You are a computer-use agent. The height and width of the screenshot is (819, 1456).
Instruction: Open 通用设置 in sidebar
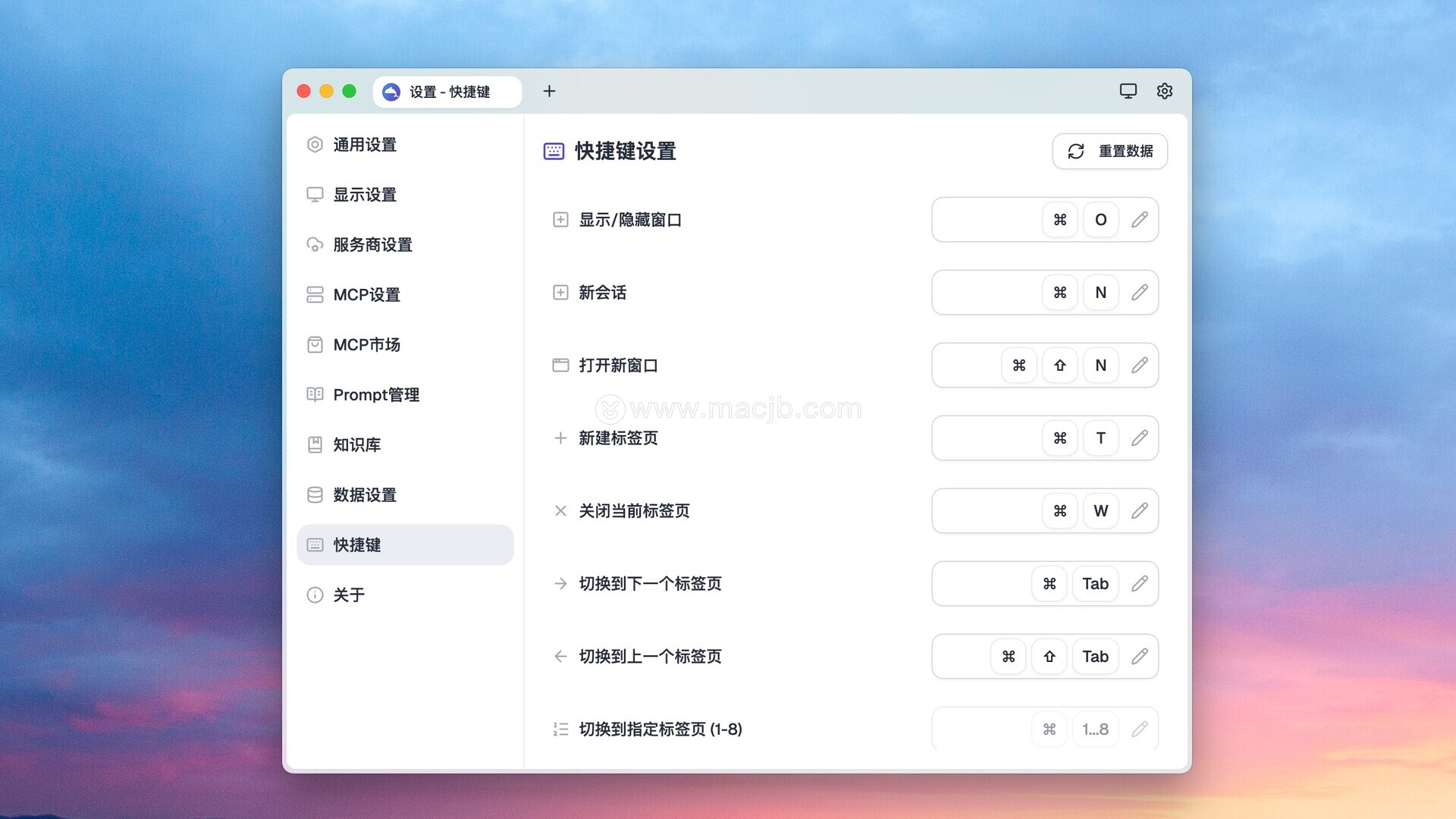pos(365,145)
